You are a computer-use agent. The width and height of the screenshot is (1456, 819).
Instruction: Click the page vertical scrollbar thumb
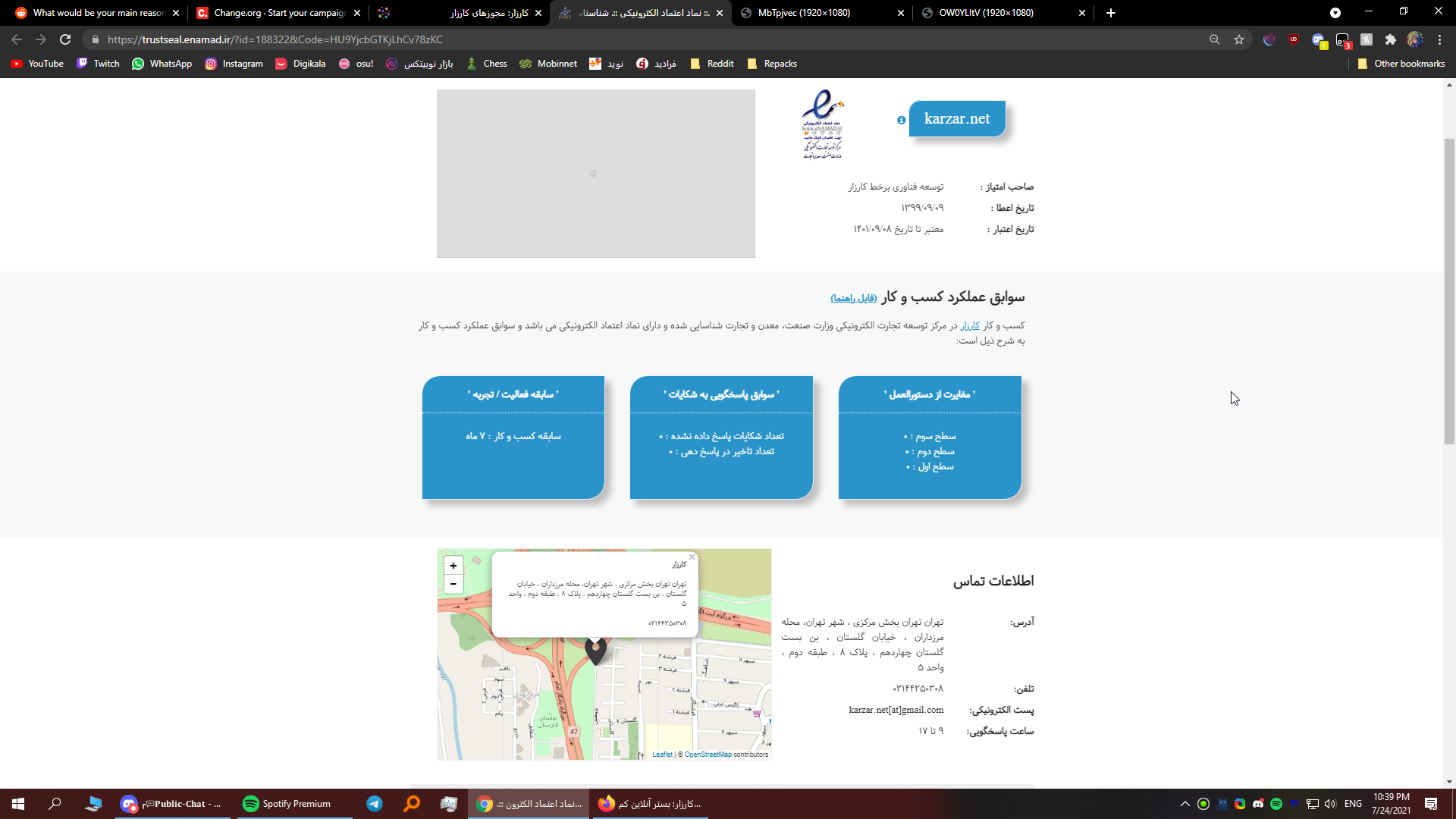pyautogui.click(x=1449, y=292)
